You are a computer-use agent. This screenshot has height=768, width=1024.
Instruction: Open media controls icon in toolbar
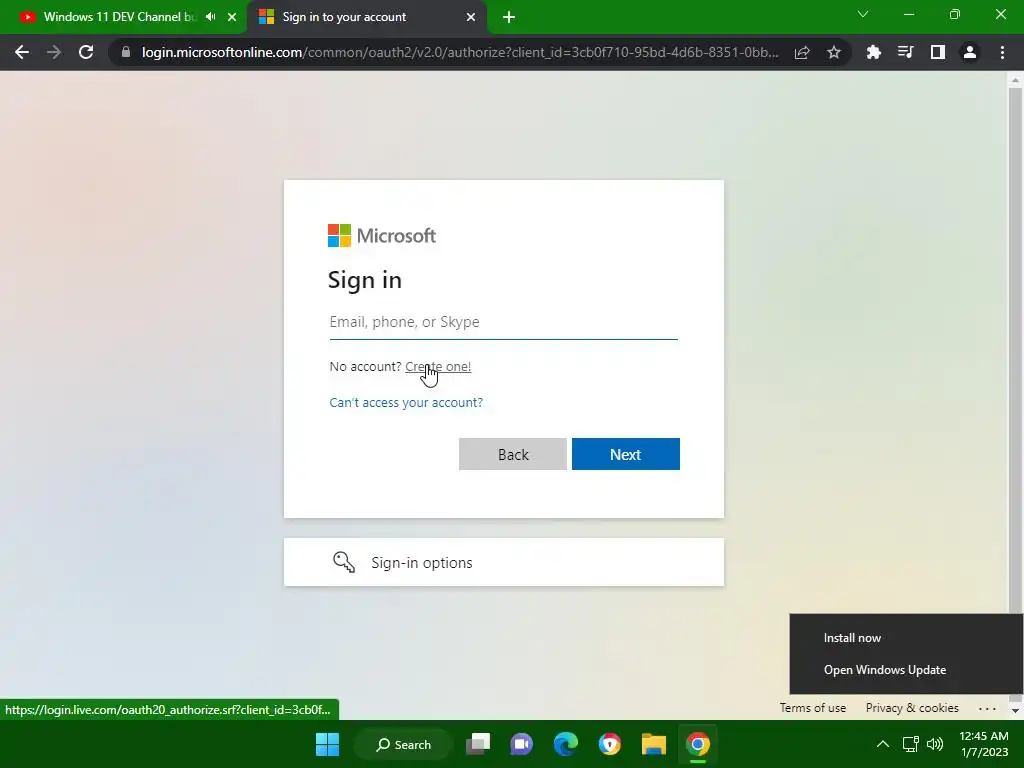coord(905,52)
